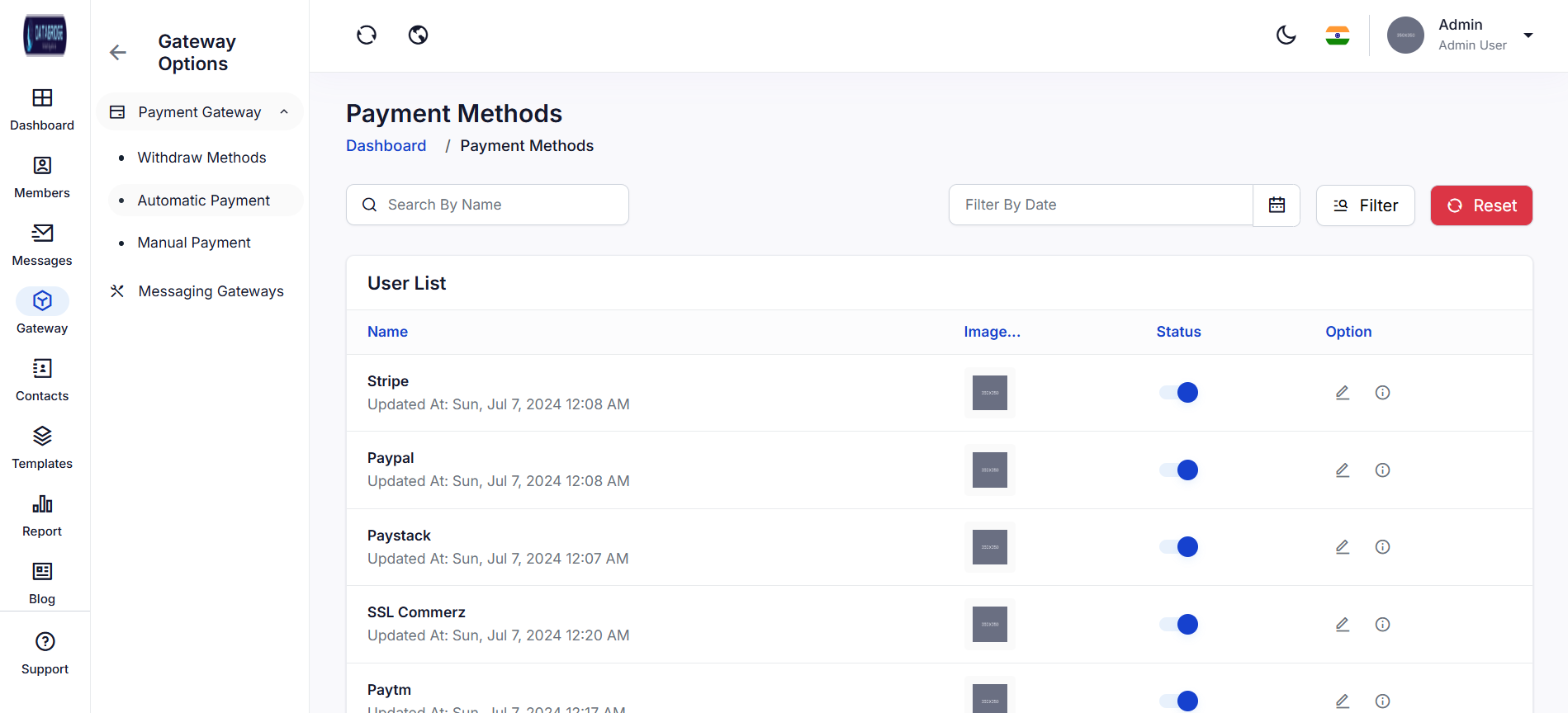The image size is (1568, 713).
Task: Follow the Dashboard breadcrumb link
Action: coord(386,146)
